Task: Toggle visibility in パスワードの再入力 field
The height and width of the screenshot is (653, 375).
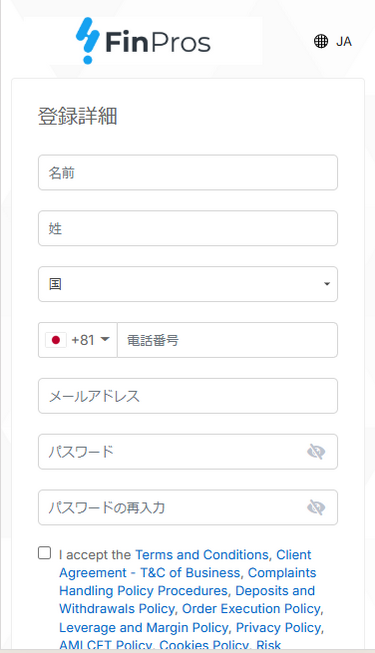Action: pyautogui.click(x=316, y=507)
